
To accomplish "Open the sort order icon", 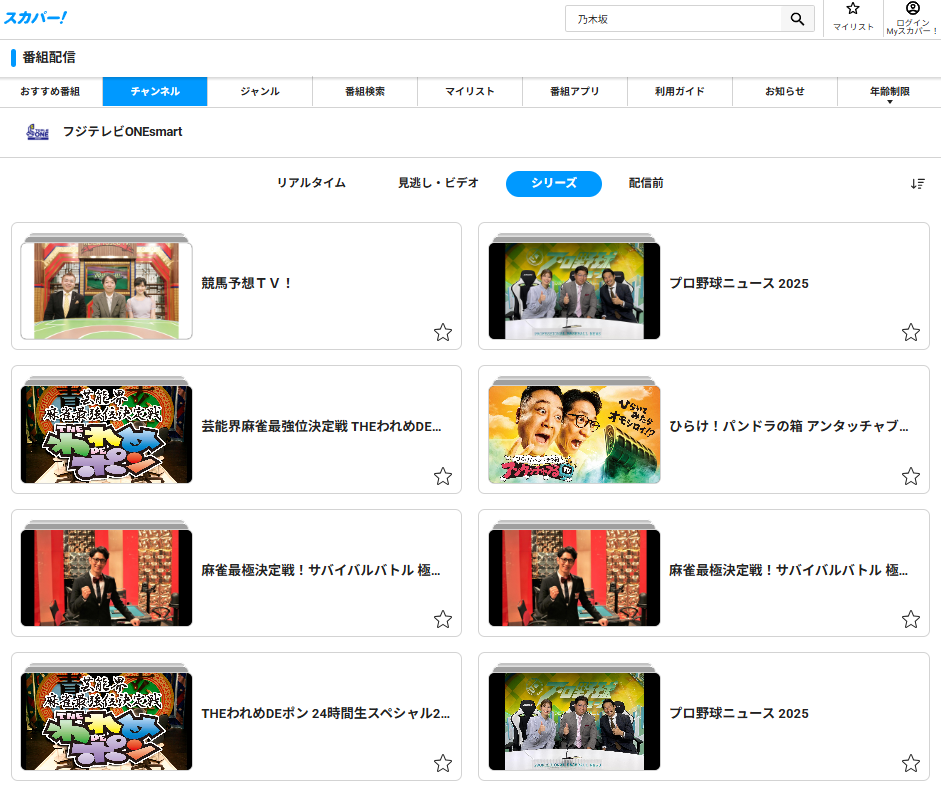I will 917,184.
